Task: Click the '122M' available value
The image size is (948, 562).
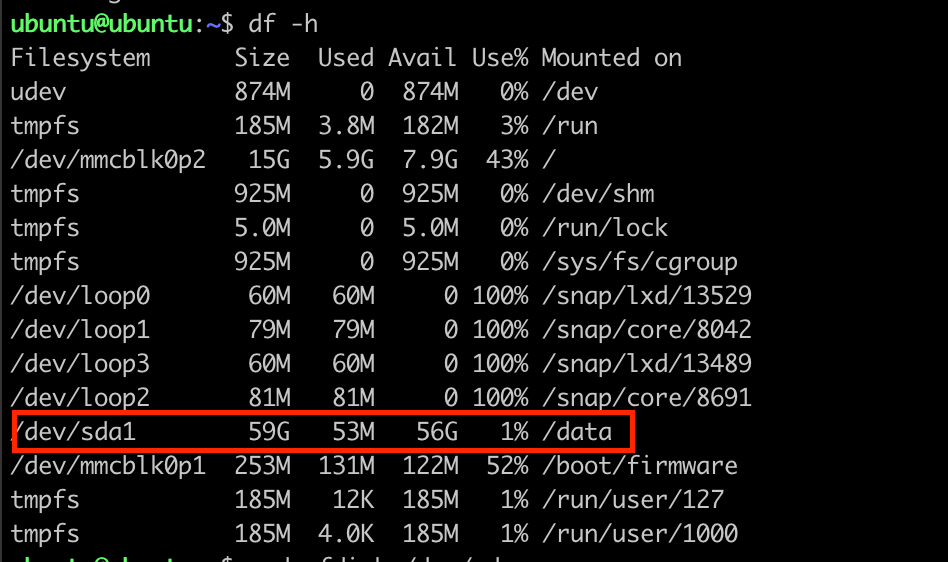Action: pyautogui.click(x=430, y=466)
